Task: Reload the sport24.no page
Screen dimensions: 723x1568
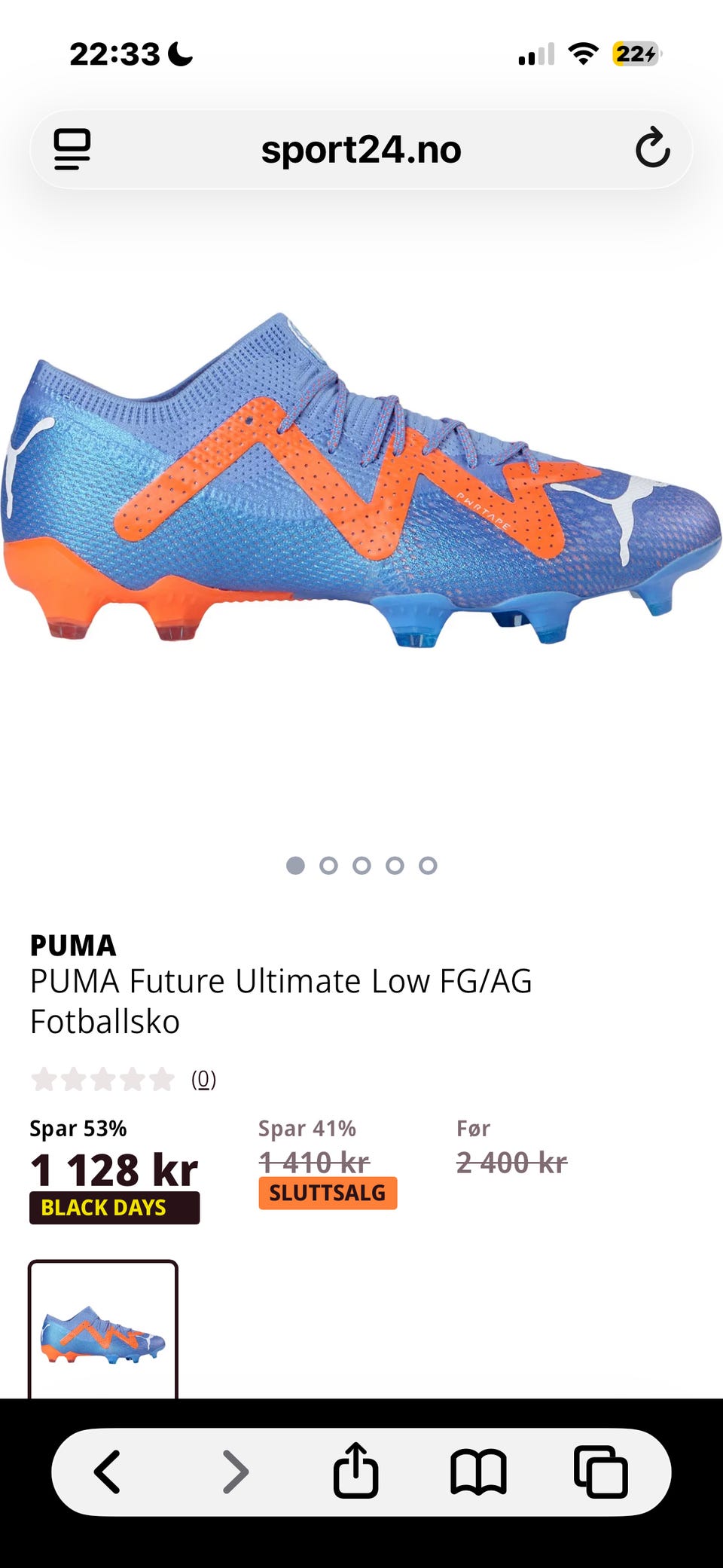Action: (652, 148)
